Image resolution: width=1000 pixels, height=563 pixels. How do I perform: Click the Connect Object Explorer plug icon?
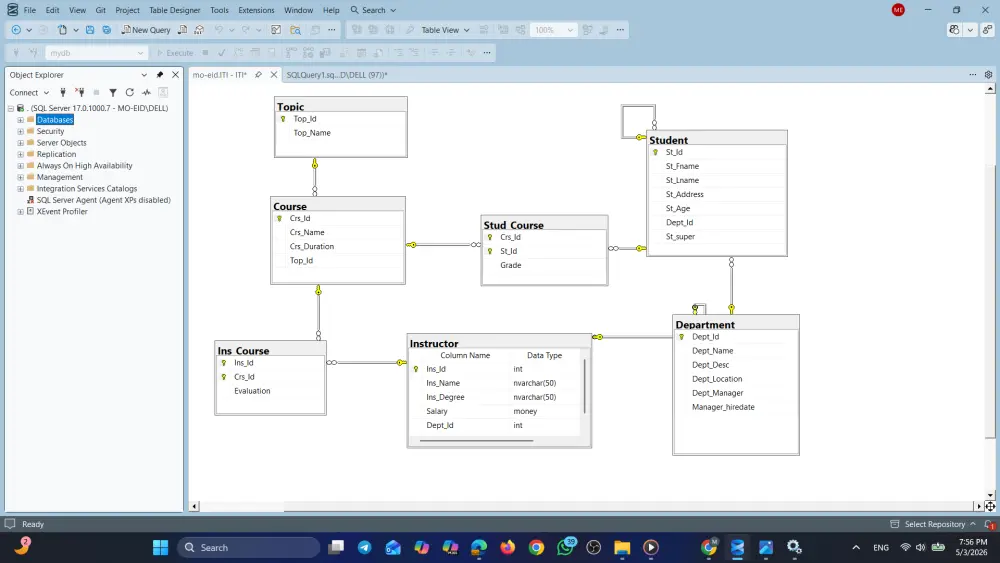click(x=62, y=92)
